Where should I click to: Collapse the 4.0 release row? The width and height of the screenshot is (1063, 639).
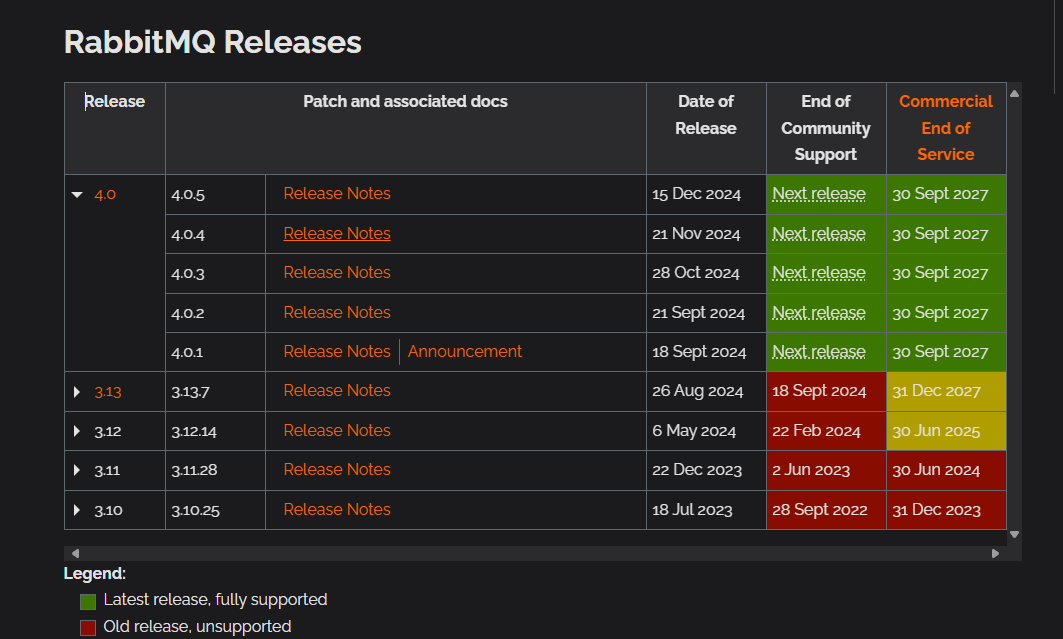coord(77,194)
